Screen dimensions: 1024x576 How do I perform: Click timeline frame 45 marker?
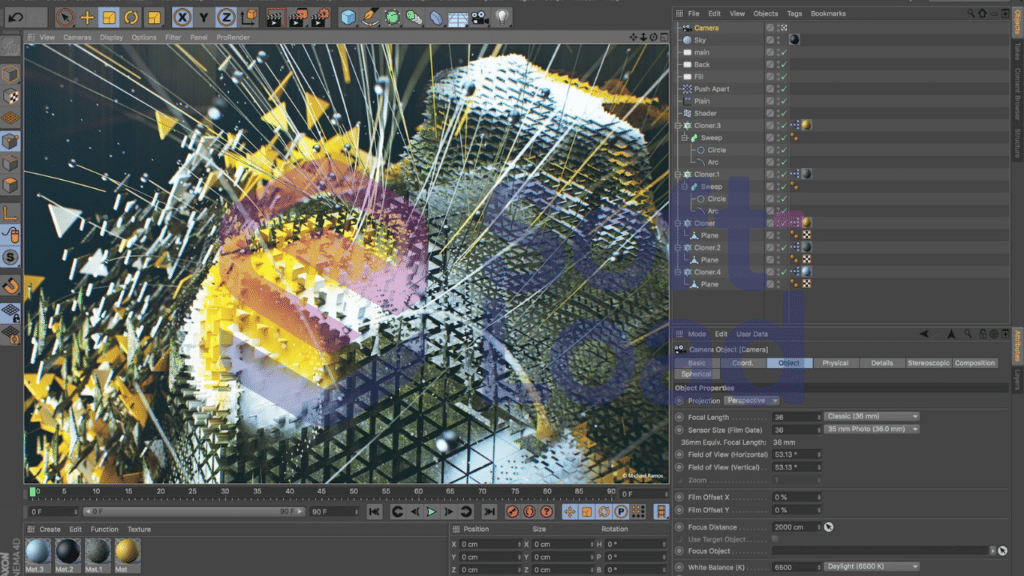tap(321, 491)
